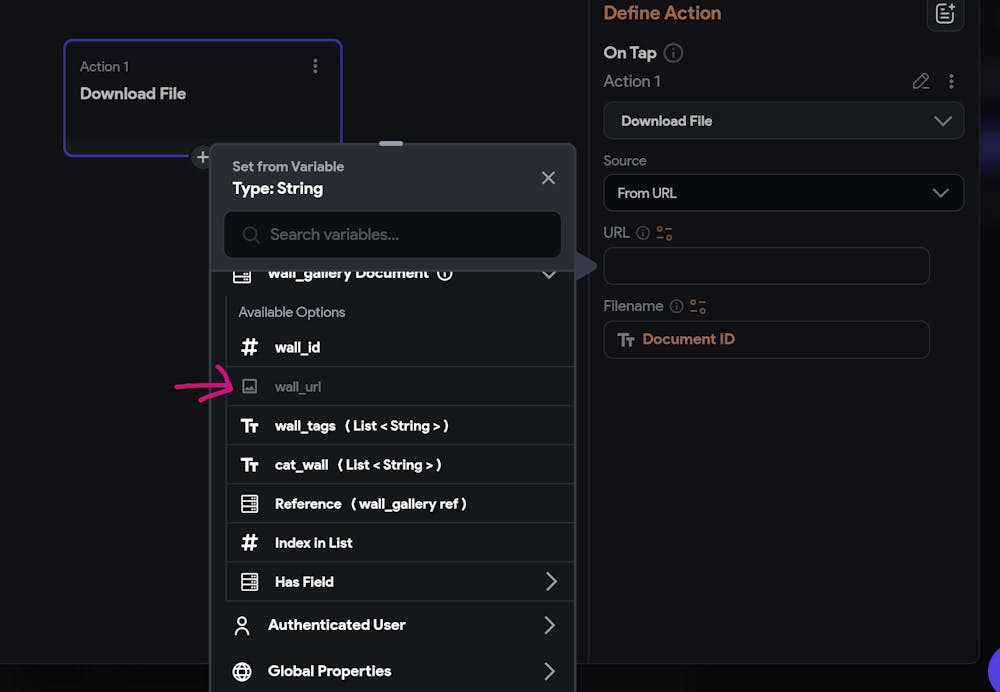1000x692 pixels.
Task: Select Index in List option
Action: [x=313, y=543]
